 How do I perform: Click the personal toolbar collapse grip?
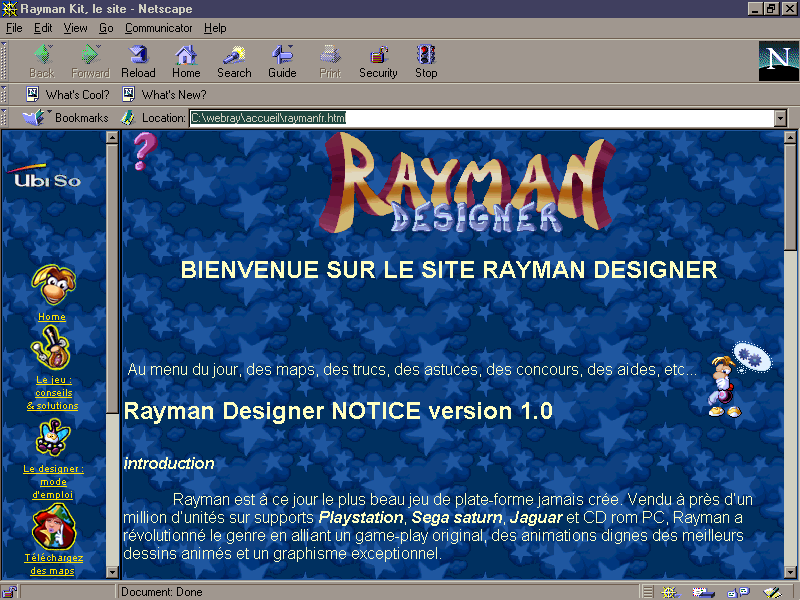pos(4,94)
